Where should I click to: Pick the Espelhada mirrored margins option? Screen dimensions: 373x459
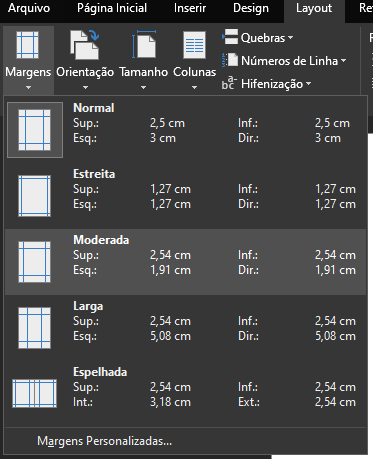185,394
